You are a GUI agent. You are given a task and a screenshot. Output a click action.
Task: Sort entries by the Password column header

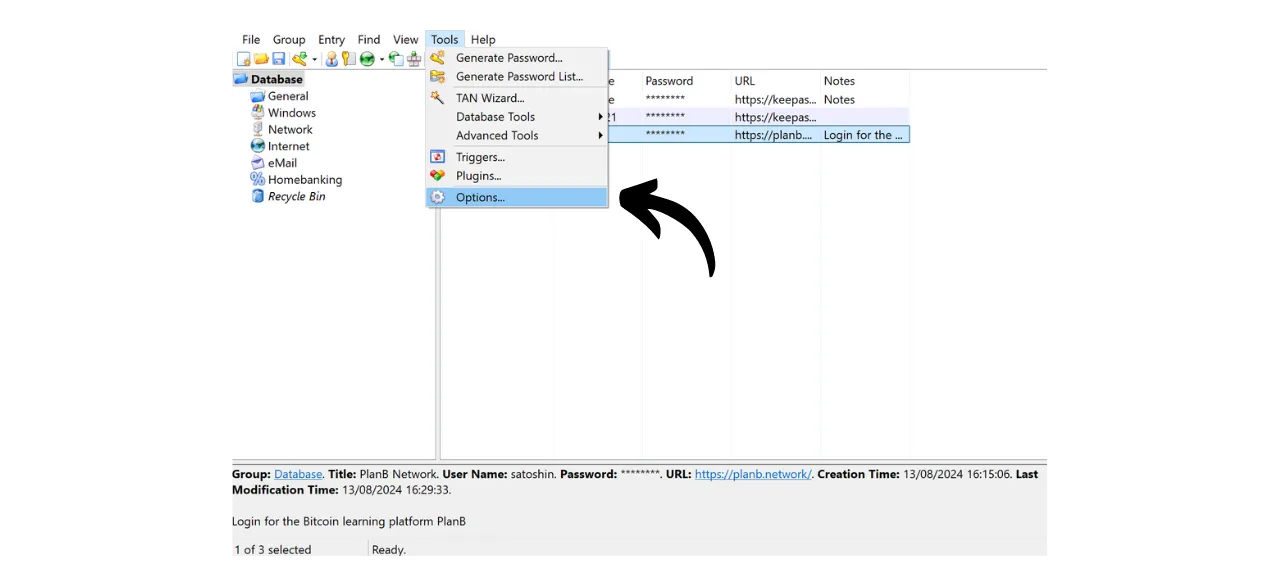669,81
